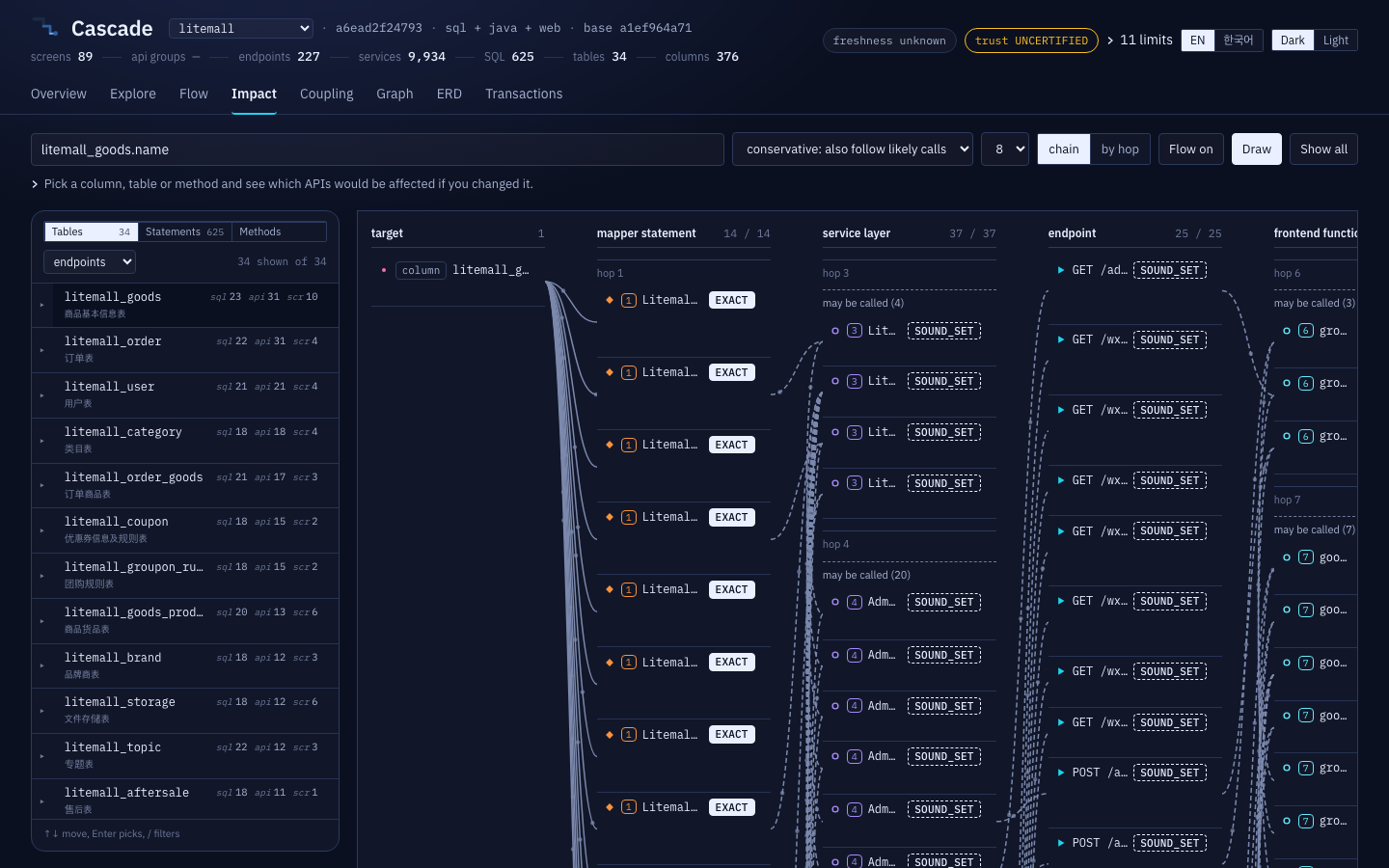Click the first Adm service hop 4 badge
The image size is (1389, 868).
855,602
